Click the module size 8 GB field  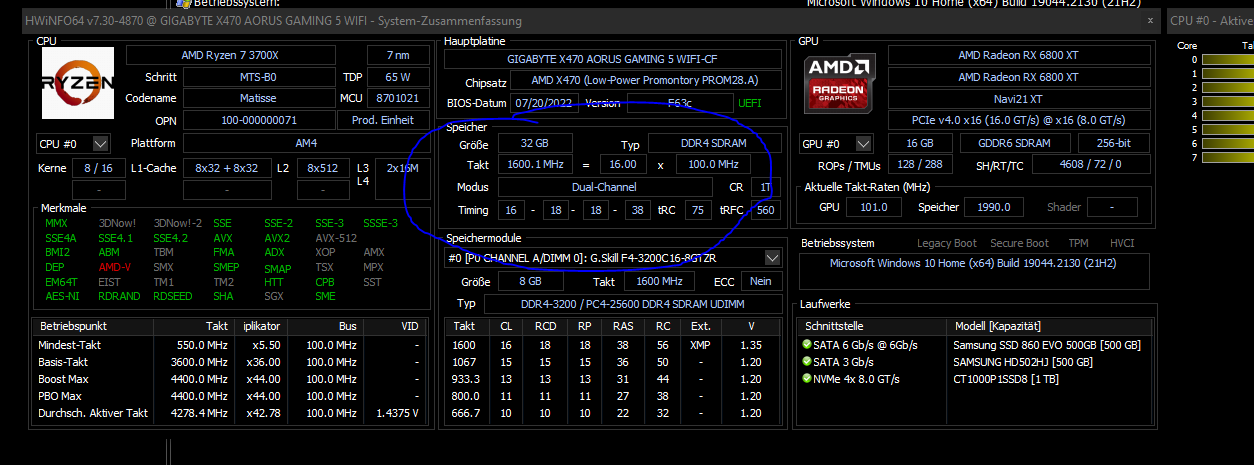point(532,282)
